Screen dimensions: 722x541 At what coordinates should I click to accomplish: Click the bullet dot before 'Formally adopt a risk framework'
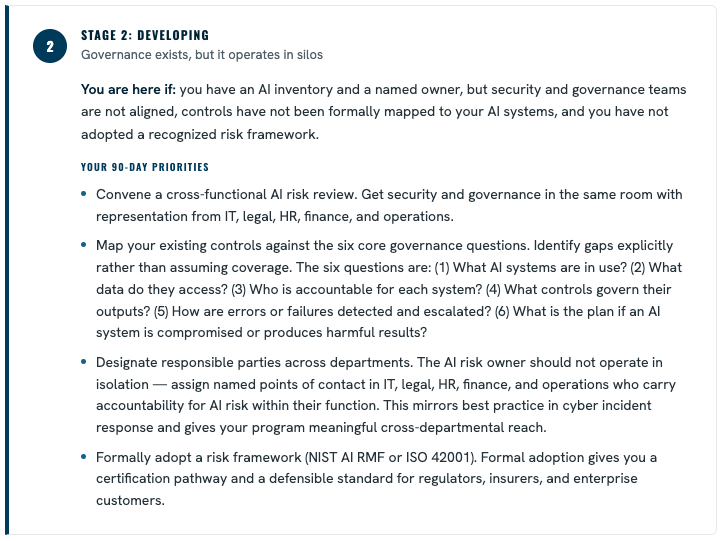[83, 457]
